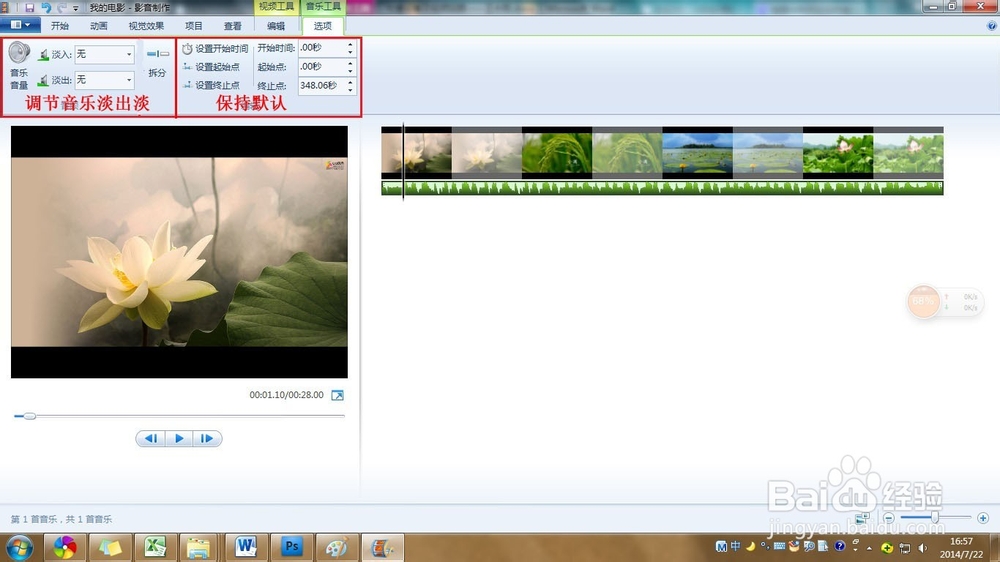Open the 动画 (Animations) ribbon tab
Screen dimensions: 1000x562
tap(99, 26)
